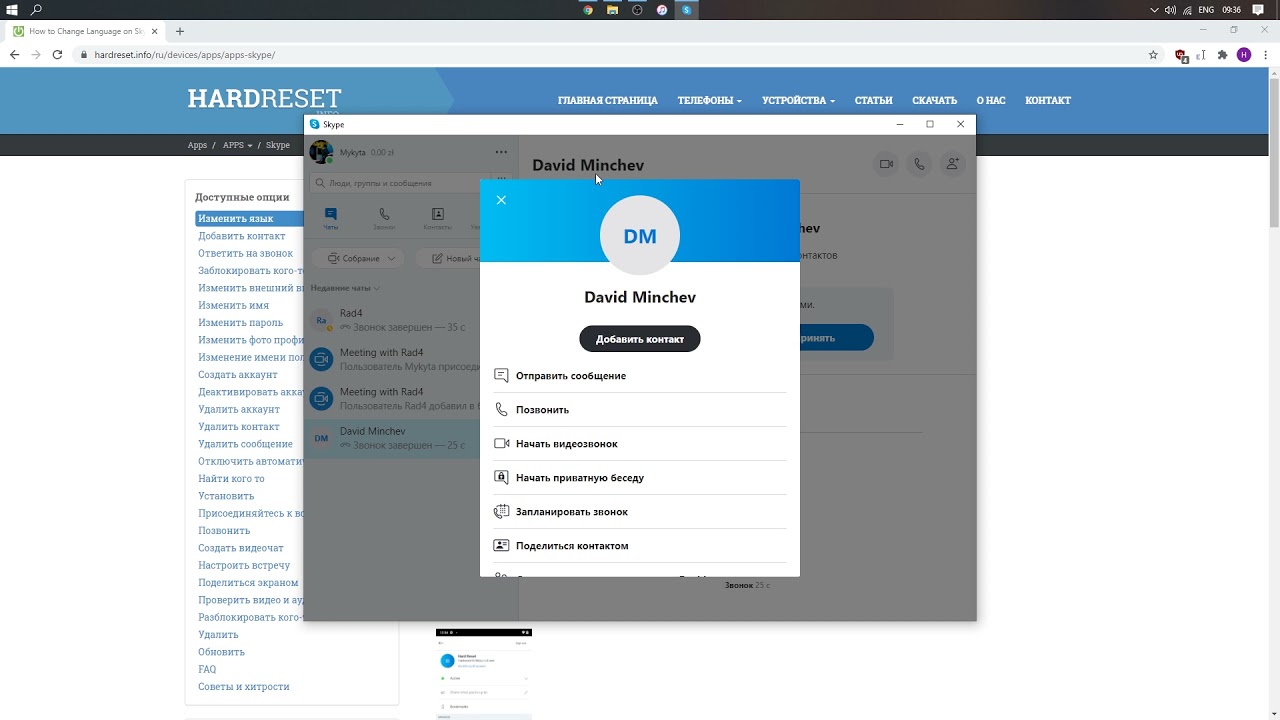The height and width of the screenshot is (720, 1280).
Task: Click the volume icon in system tray
Action: coord(1170,10)
